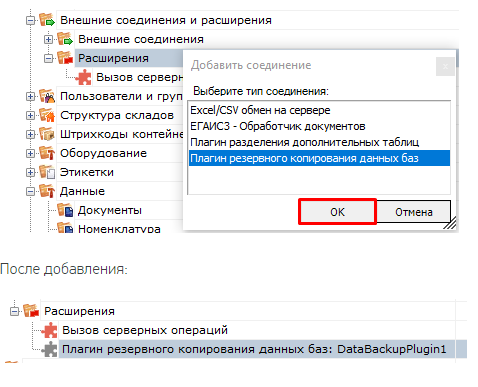Collapse the Внешние соединения и расширения node
This screenshot has width=478, height=387.
[30, 20]
